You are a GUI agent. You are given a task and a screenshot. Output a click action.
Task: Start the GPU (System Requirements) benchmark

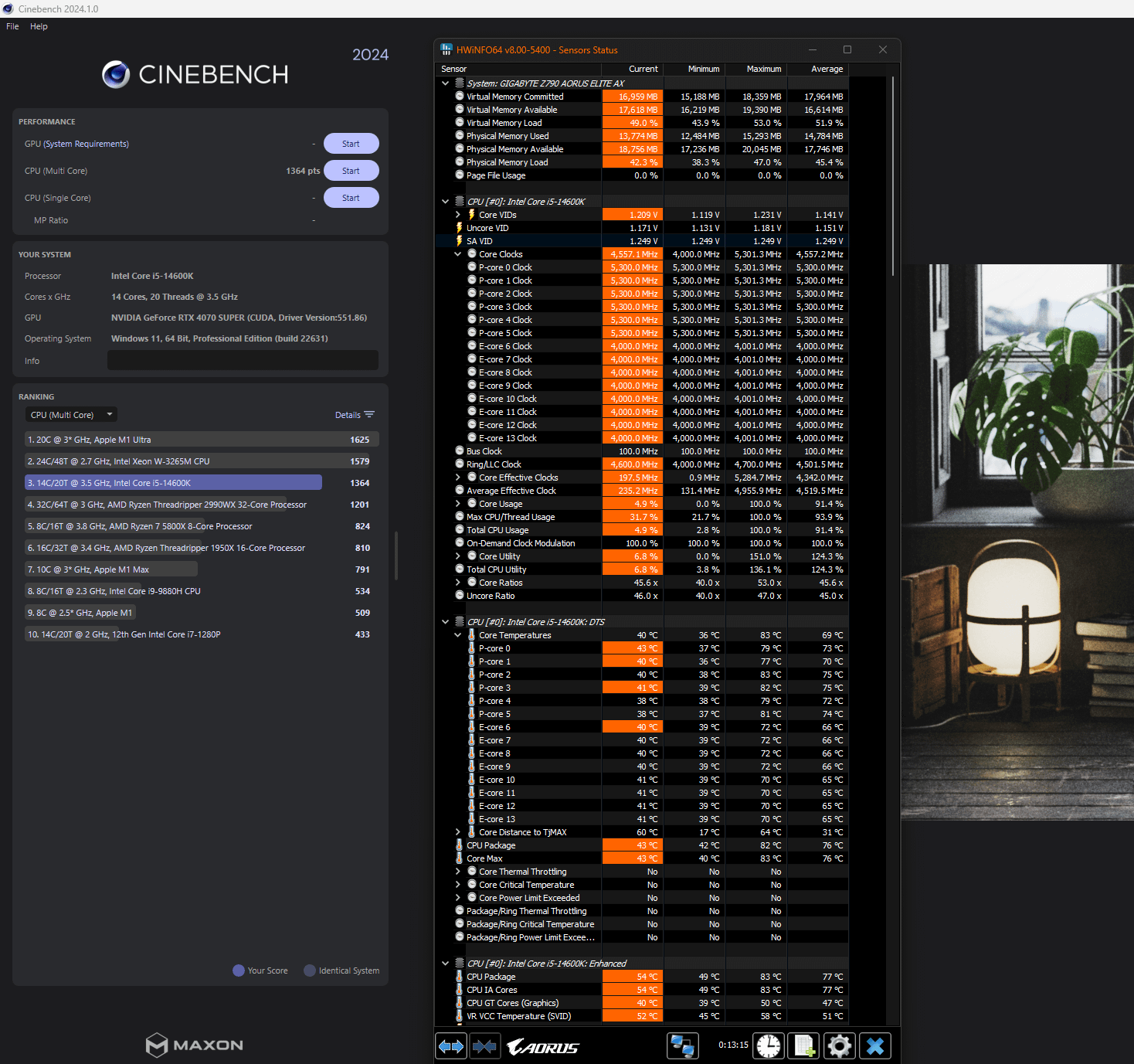[x=351, y=144]
